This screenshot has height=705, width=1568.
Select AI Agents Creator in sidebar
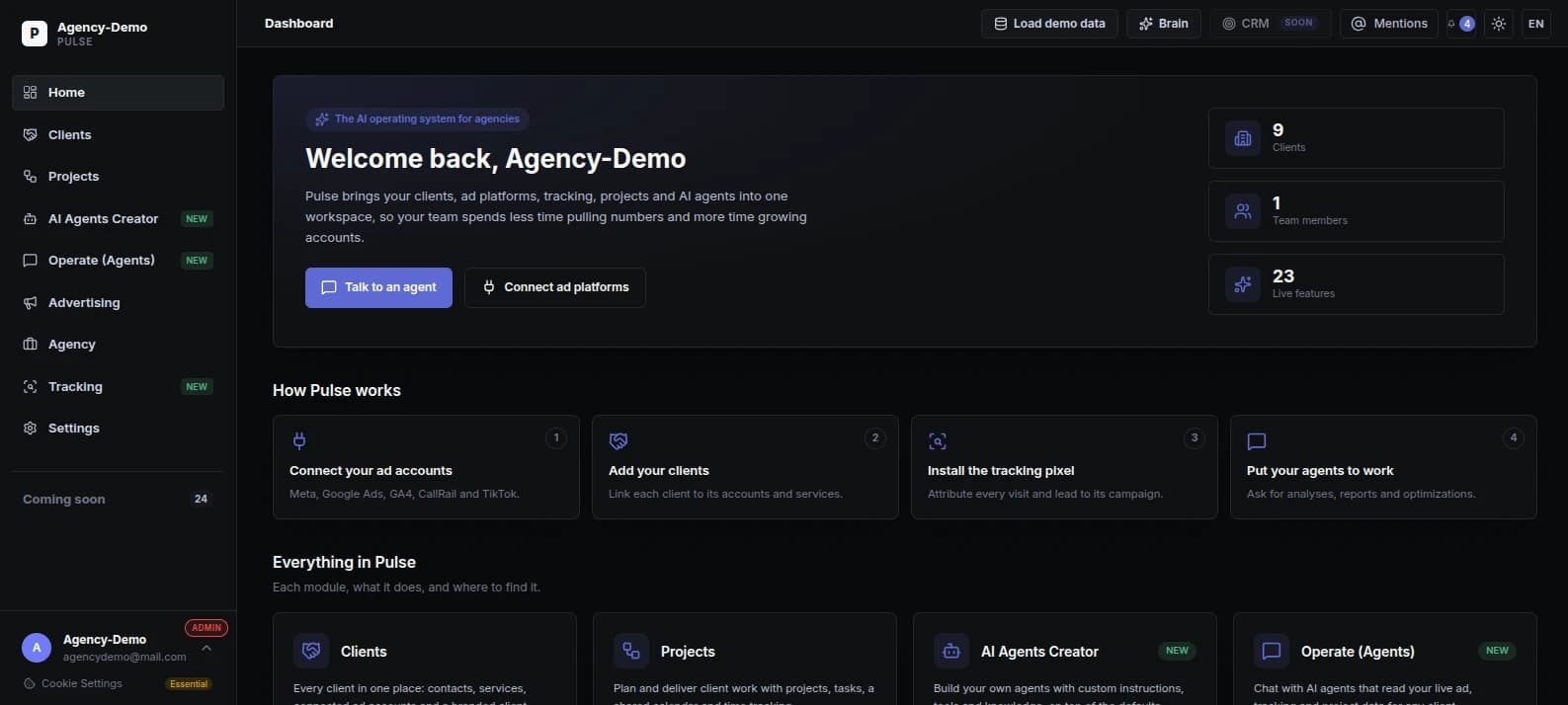coord(118,218)
